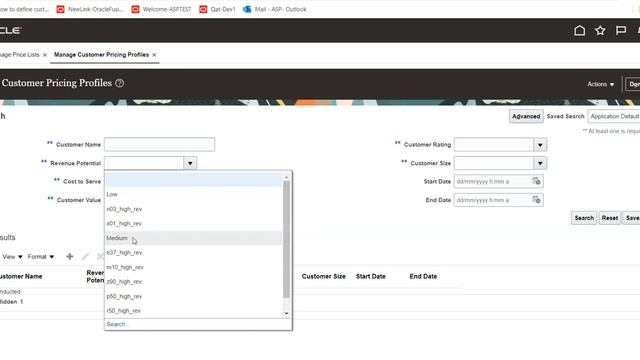Image resolution: width=640 pixels, height=360 pixels.
Task: Click the Search button
Action: click(584, 218)
